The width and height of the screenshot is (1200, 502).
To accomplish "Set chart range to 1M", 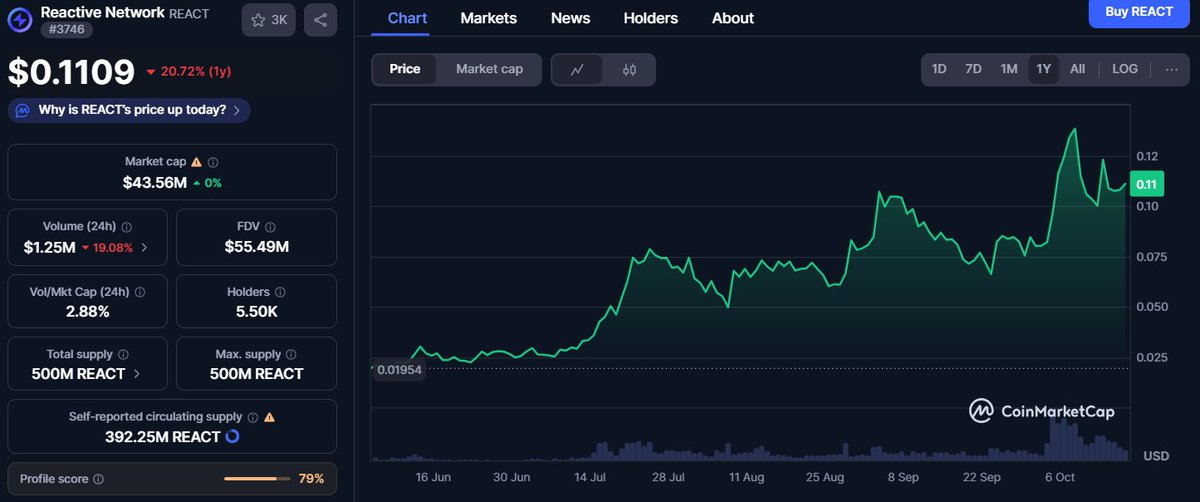I will pyautogui.click(x=1009, y=69).
